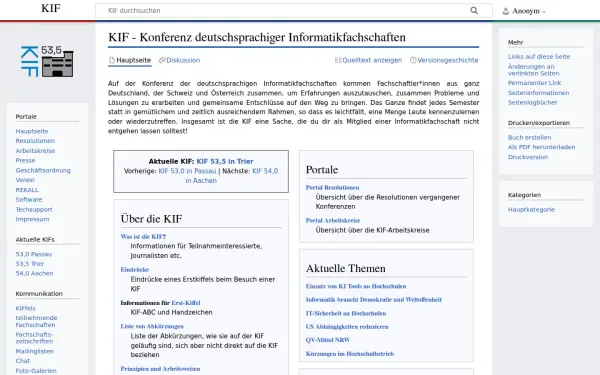Open Foto-Galerien sidebar link
Image resolution: width=600 pixels, height=375 pixels.
(36, 370)
